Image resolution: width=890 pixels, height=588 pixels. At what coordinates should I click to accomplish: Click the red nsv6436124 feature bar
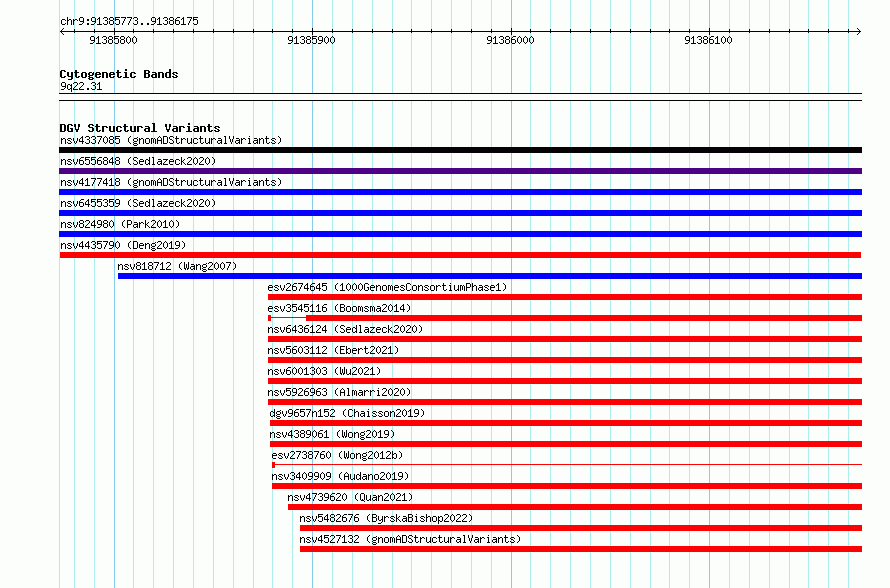coord(565,339)
